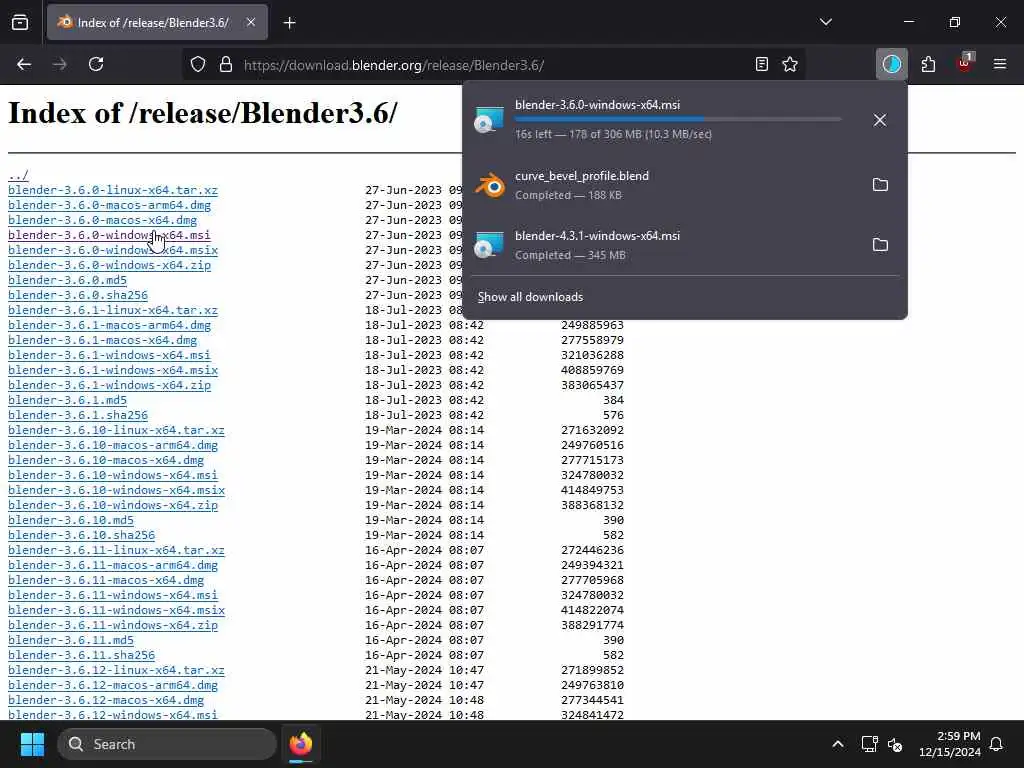The width and height of the screenshot is (1024, 768).
Task: Reload the current page
Action: click(x=96, y=64)
